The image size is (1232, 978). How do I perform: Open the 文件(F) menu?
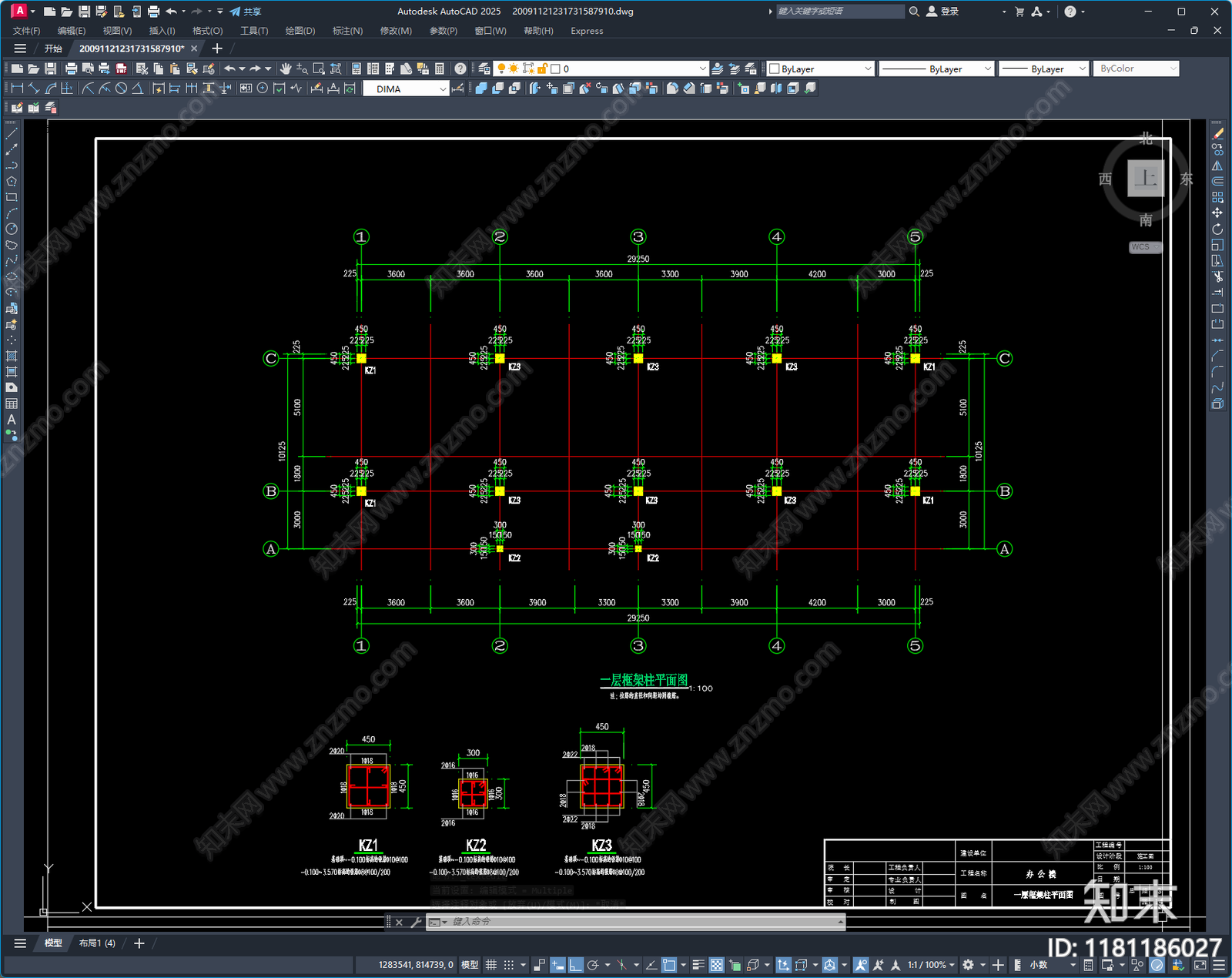pos(26,31)
